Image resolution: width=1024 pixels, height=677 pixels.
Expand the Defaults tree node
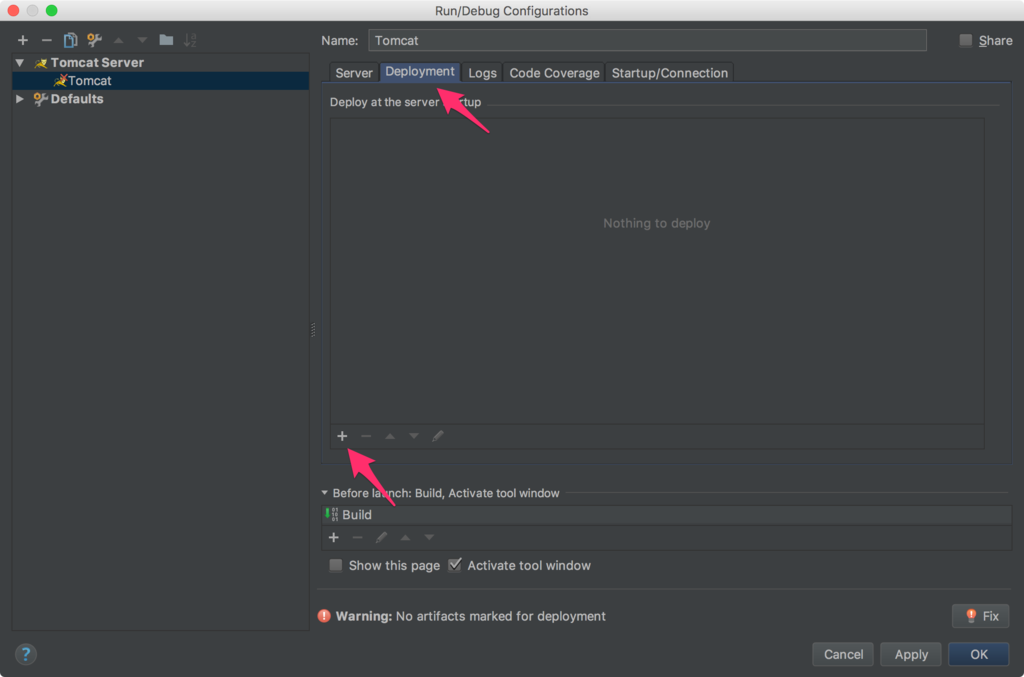(20, 99)
